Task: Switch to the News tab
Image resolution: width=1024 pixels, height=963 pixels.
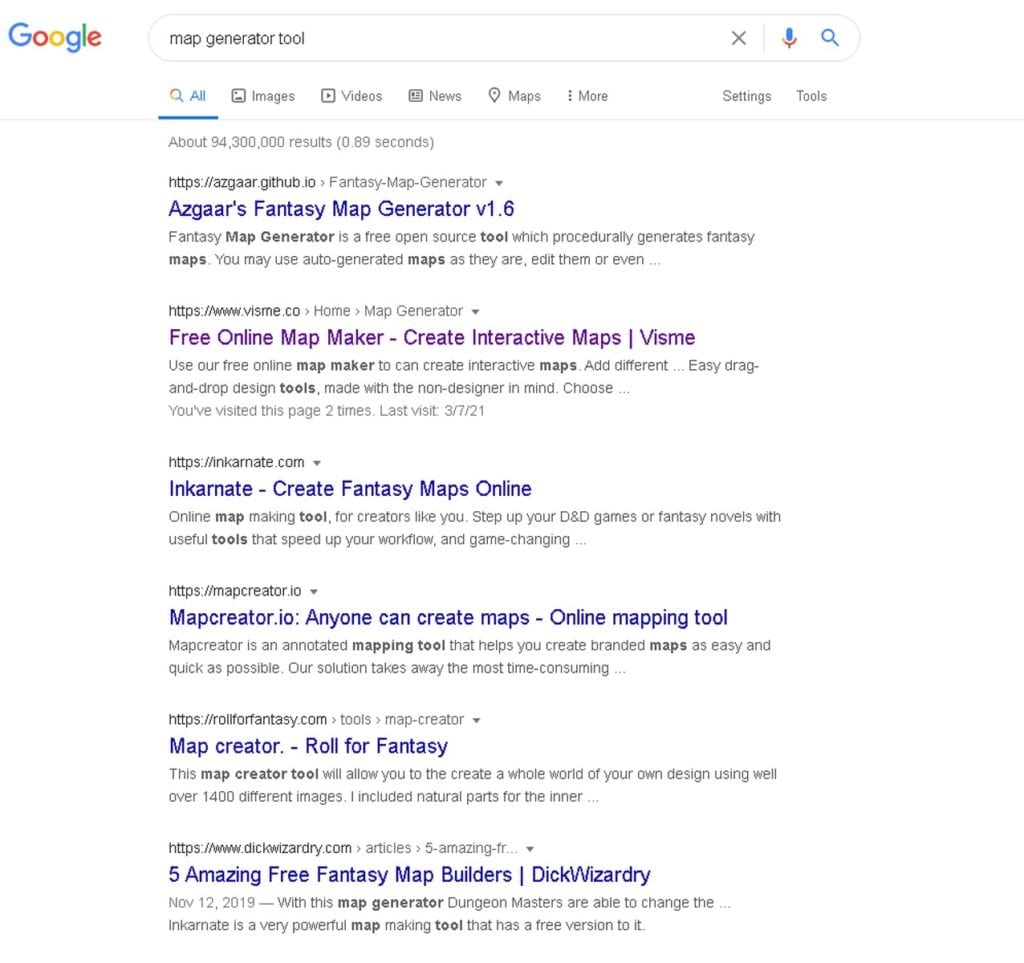Action: [x=435, y=96]
